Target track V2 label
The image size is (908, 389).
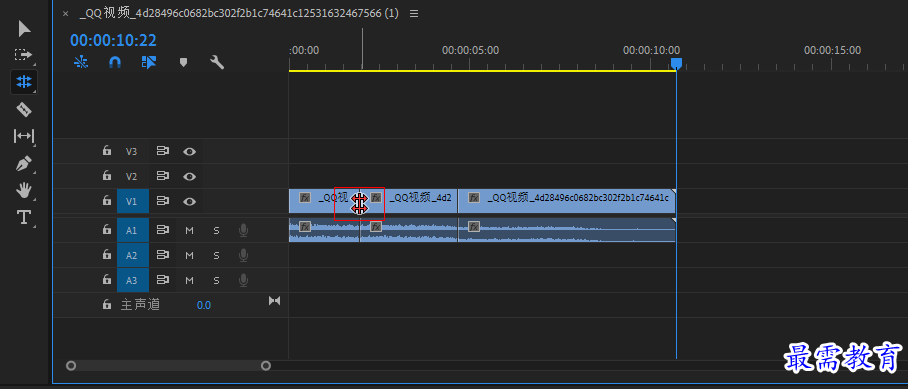tap(132, 176)
